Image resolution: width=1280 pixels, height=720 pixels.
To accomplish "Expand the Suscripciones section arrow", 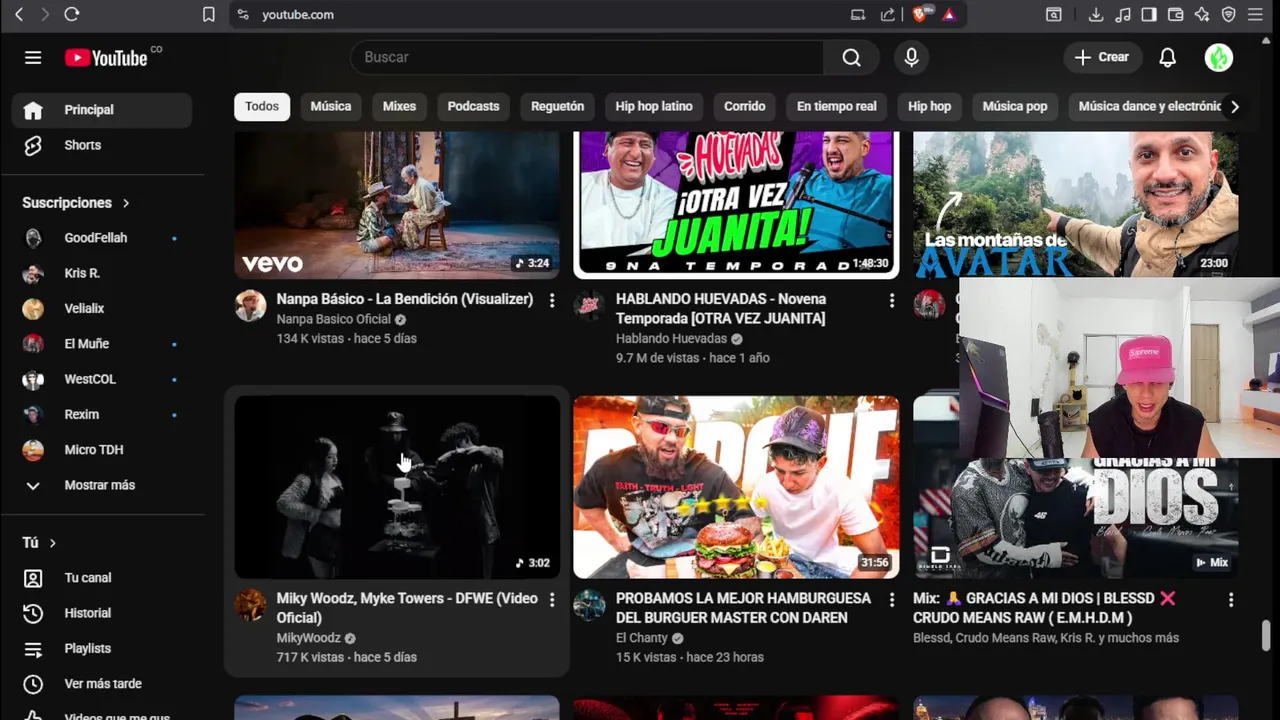I will [126, 203].
